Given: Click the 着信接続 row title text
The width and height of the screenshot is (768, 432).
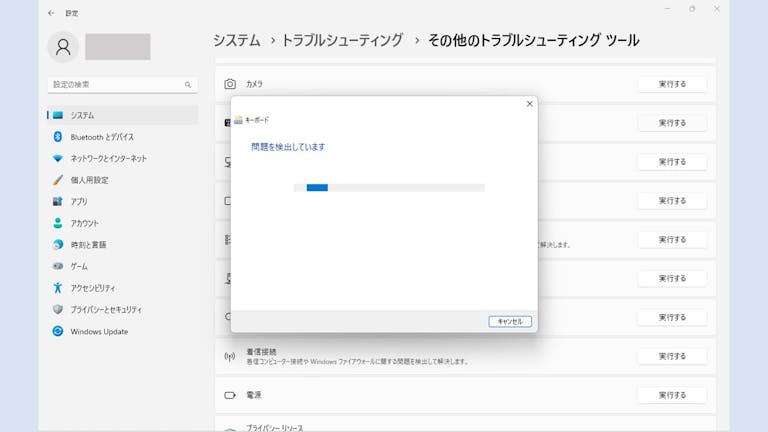Looking at the screenshot, I should point(261,352).
